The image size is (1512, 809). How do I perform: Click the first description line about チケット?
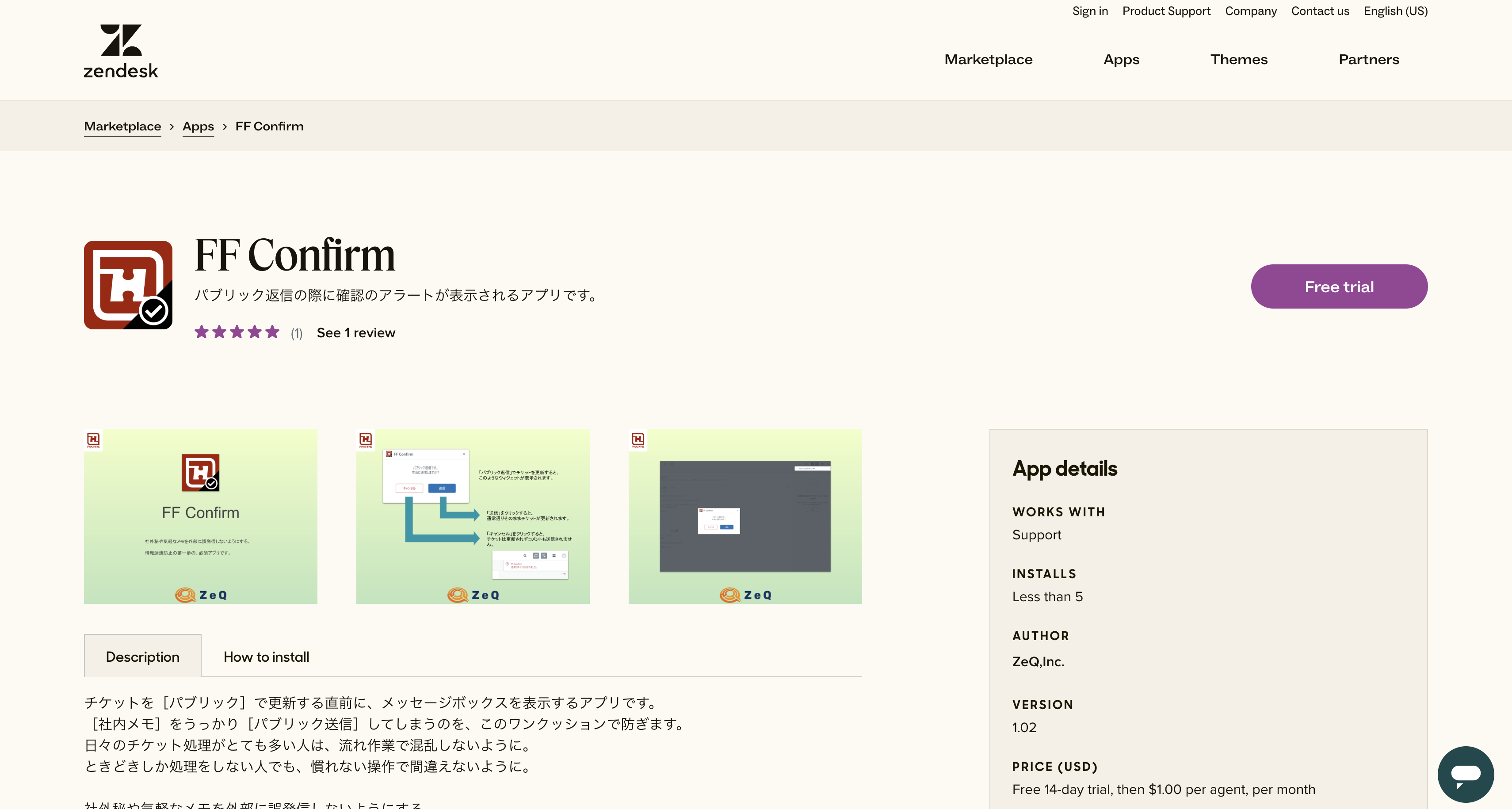371,703
